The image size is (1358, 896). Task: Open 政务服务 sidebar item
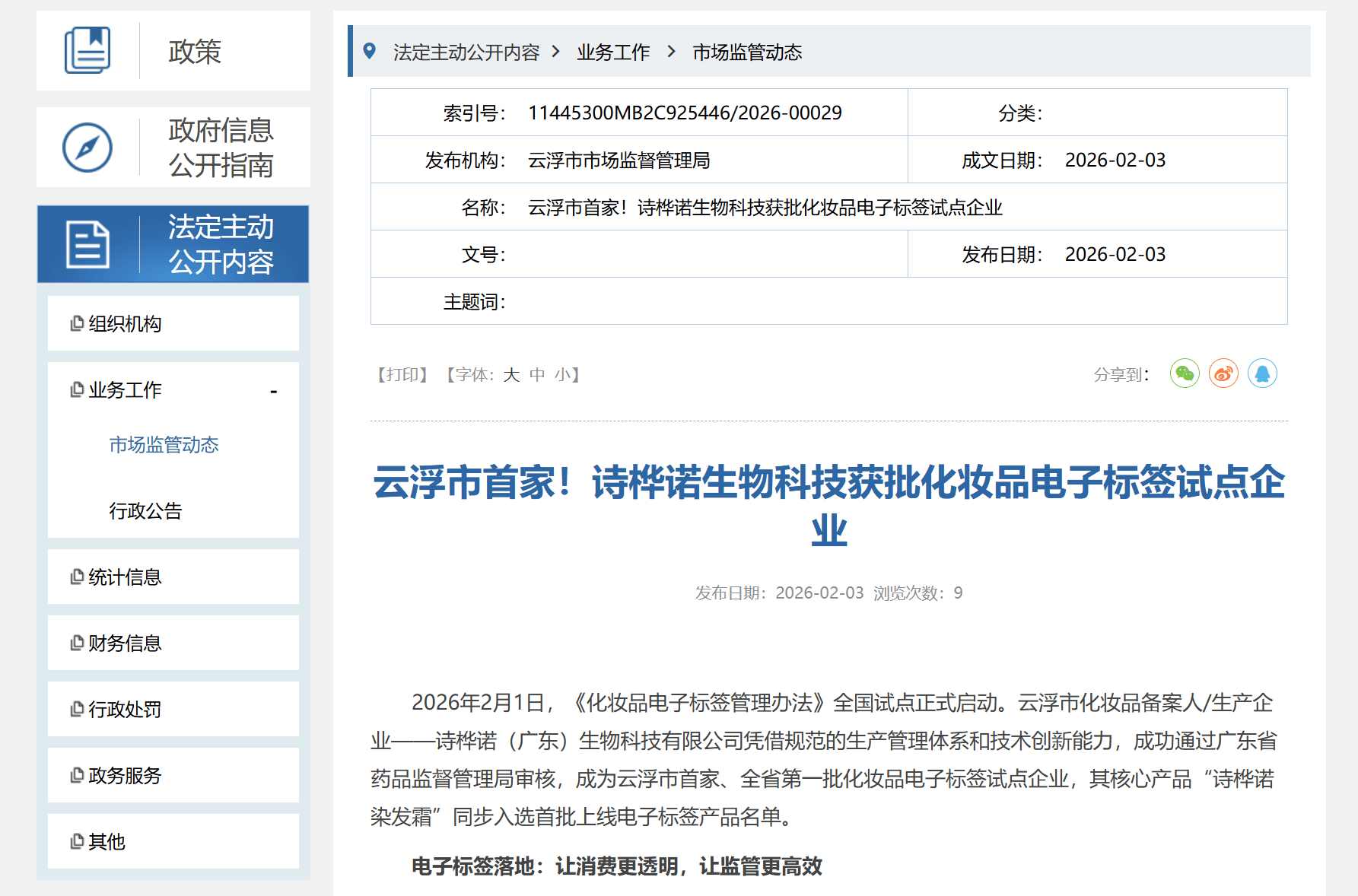point(125,776)
